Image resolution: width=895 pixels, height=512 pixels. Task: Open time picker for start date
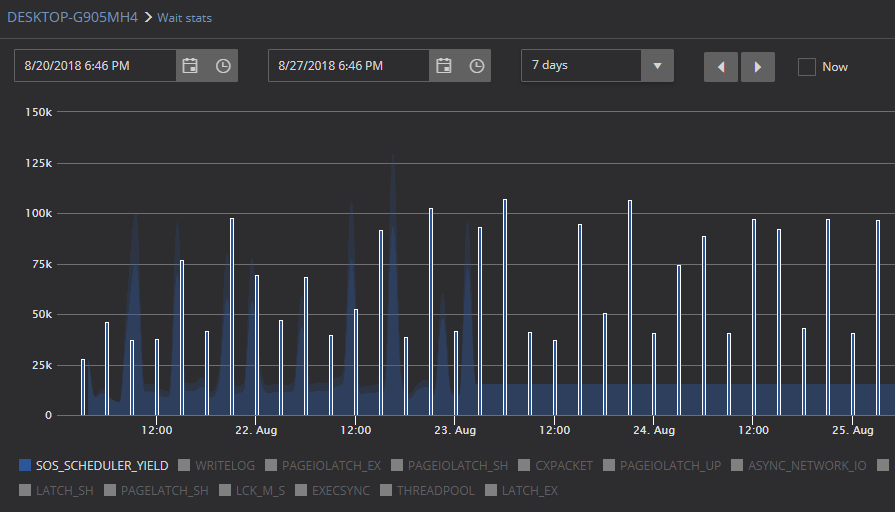coord(223,66)
